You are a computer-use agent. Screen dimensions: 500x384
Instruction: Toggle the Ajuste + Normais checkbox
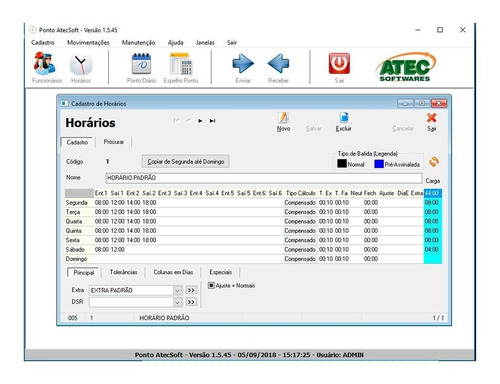(x=211, y=285)
